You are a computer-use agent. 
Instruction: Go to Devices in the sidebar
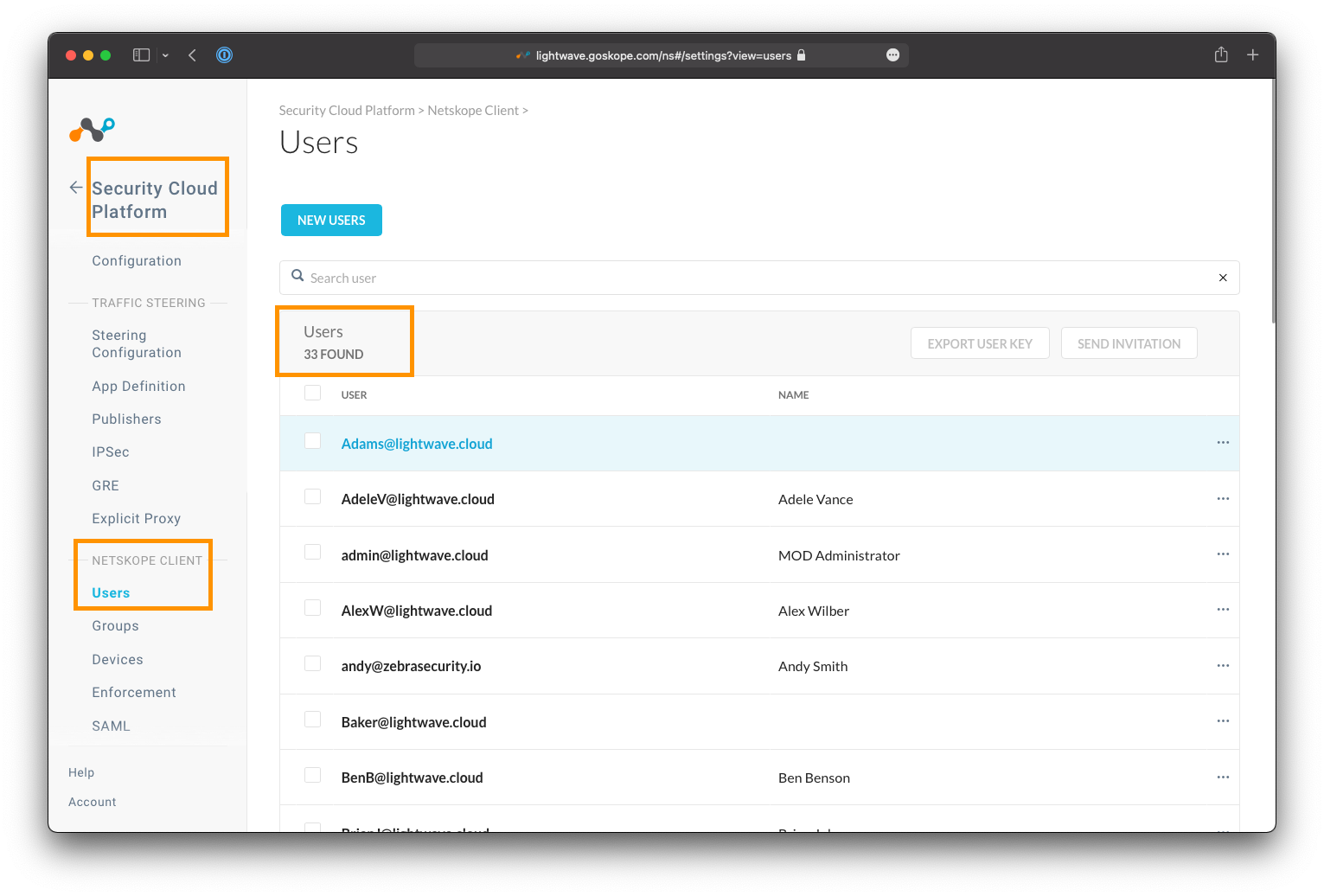click(118, 660)
